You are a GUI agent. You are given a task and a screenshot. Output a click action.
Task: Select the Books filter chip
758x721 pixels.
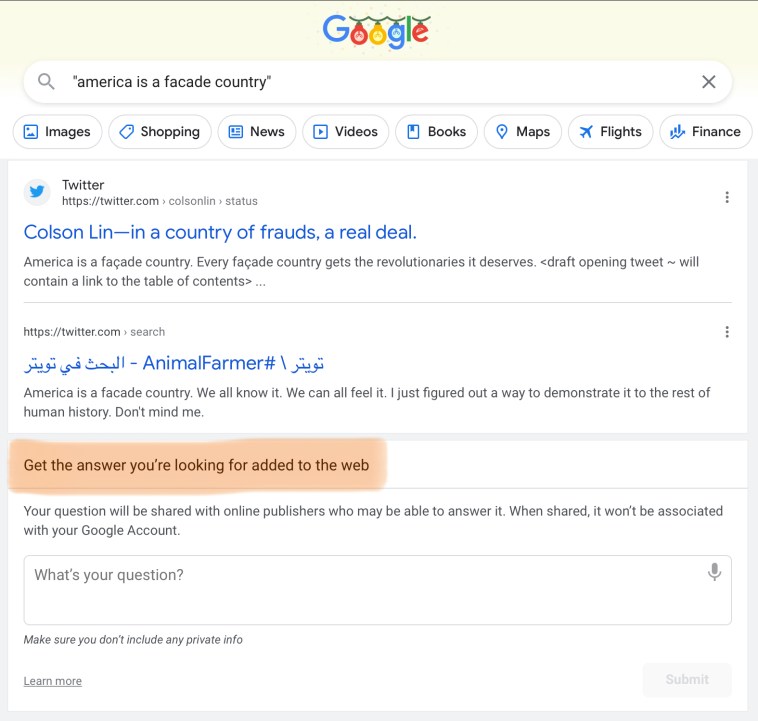point(435,132)
